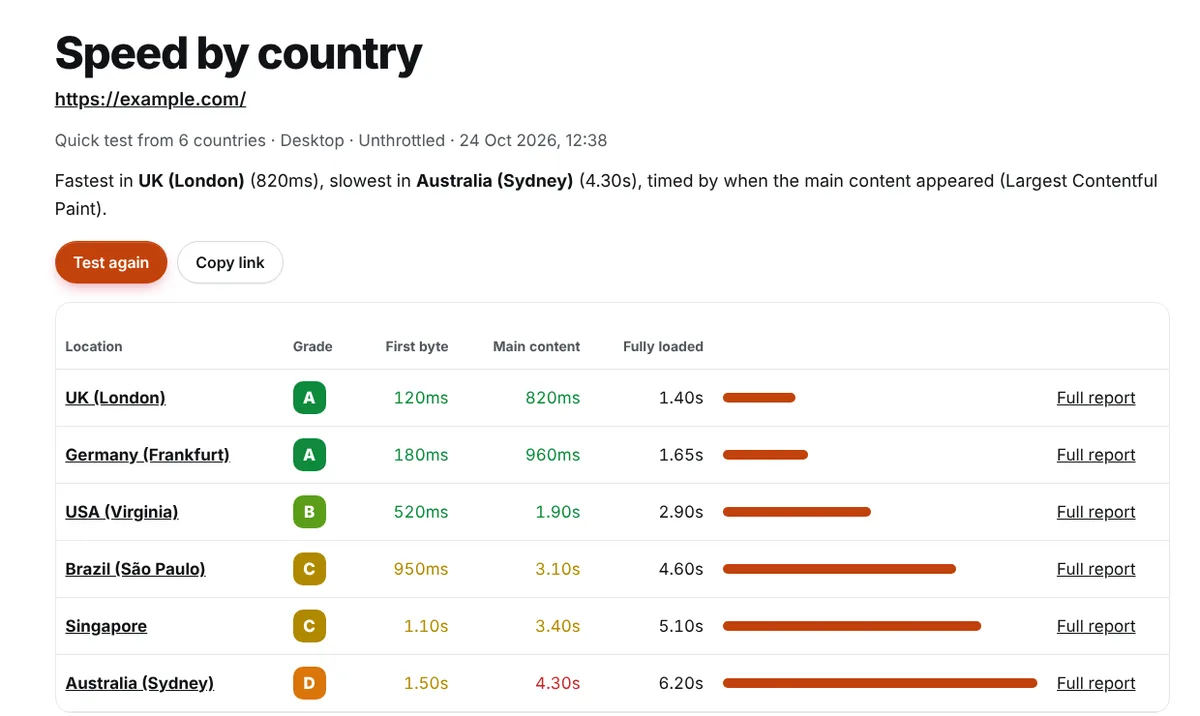
Task: Open Full report for Singapore
Action: [x=1096, y=626]
